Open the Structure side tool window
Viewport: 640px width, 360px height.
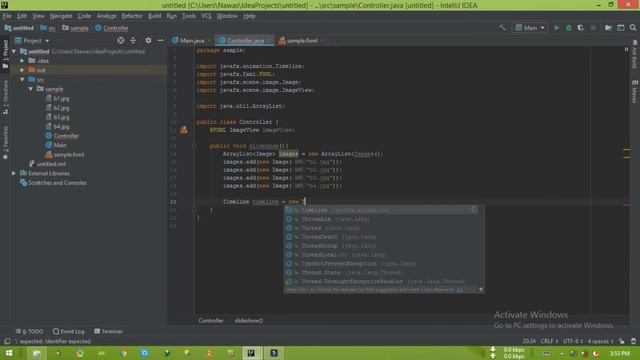pos(5,97)
